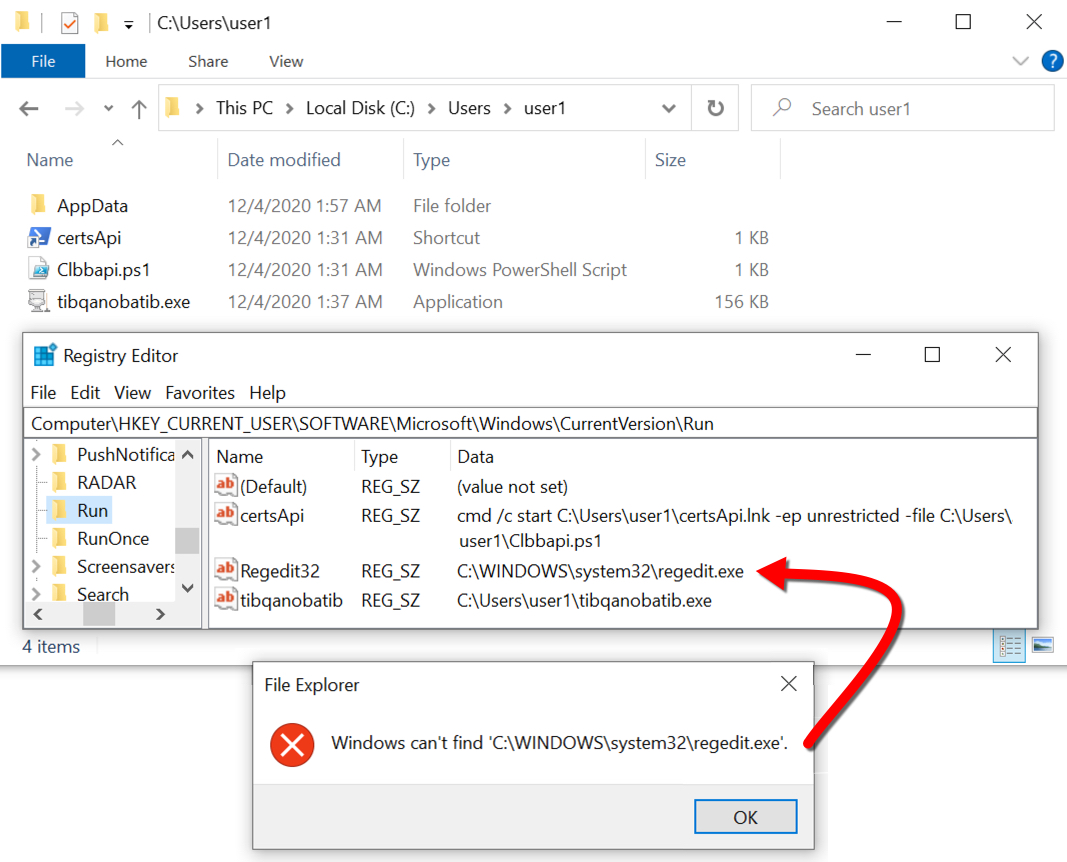
Task: Refresh the folder with the refresh icon
Action: pos(715,108)
